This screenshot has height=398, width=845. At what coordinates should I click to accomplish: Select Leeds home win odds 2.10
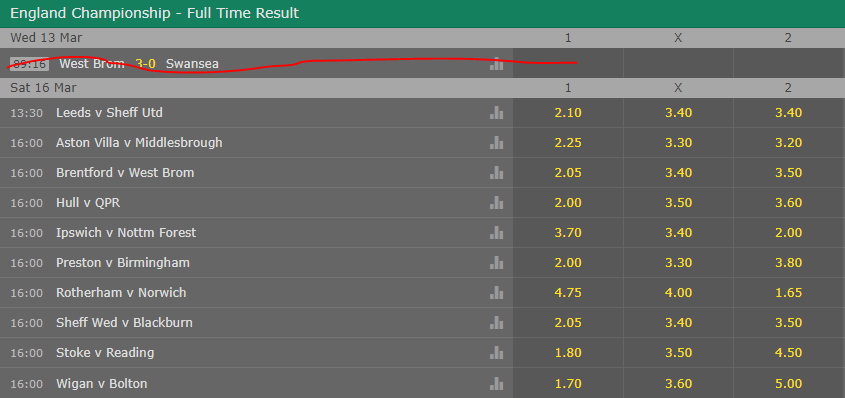coord(568,113)
